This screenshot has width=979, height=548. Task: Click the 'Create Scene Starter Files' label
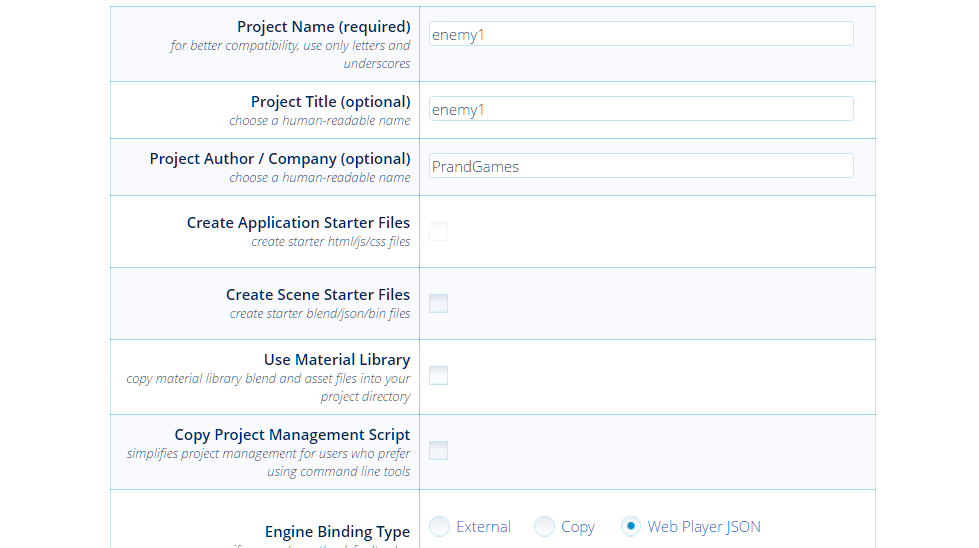coord(318,295)
